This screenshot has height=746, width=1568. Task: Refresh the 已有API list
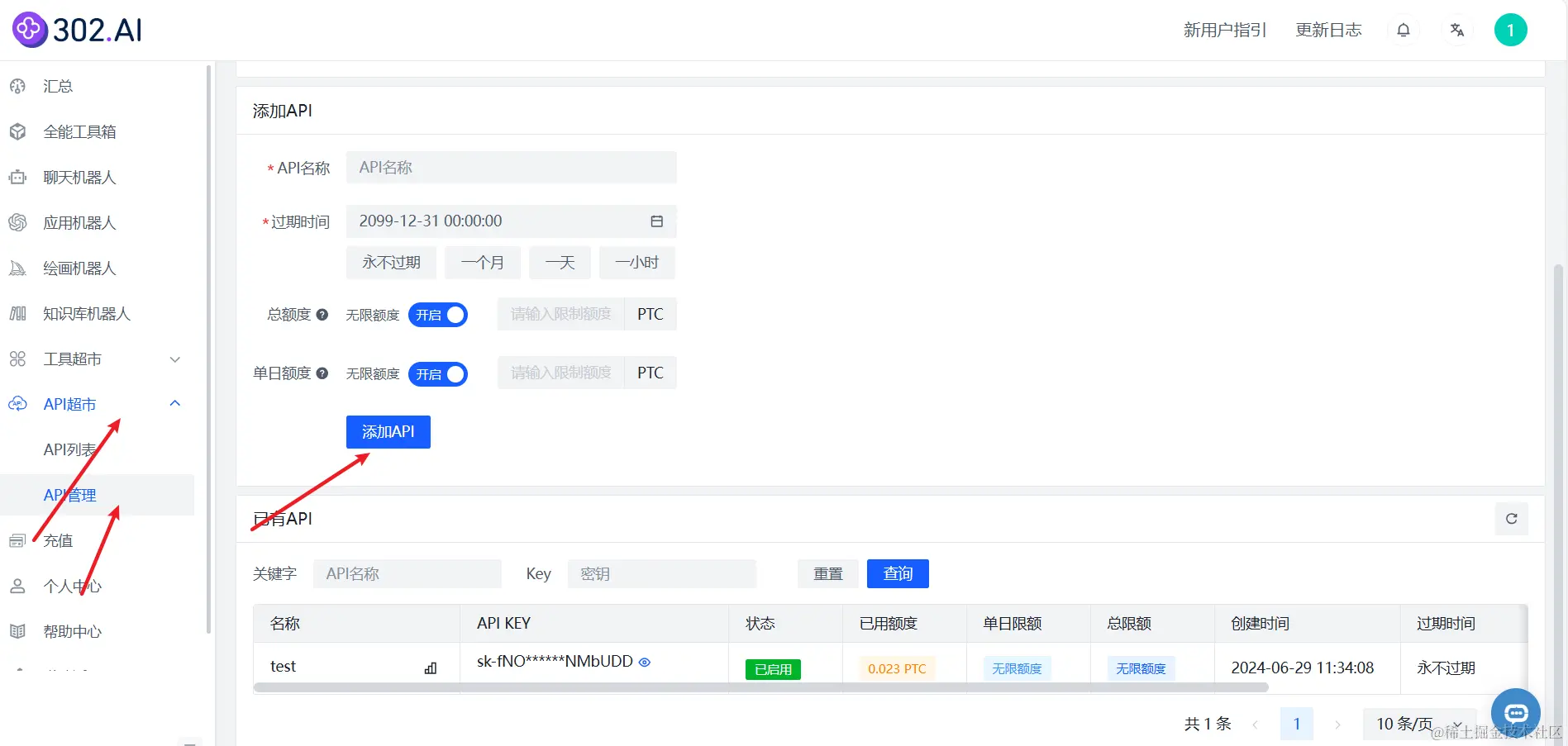(x=1511, y=518)
